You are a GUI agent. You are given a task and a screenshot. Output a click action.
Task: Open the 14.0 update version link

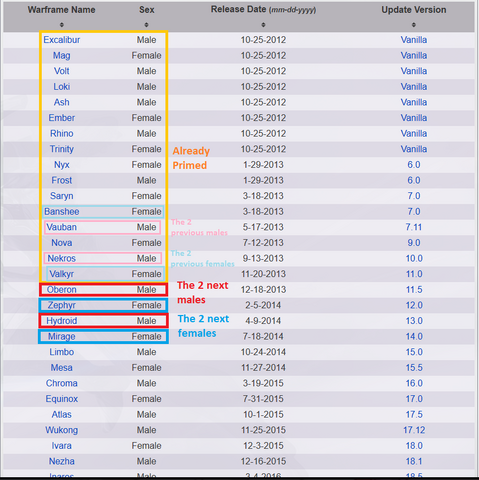[414, 337]
